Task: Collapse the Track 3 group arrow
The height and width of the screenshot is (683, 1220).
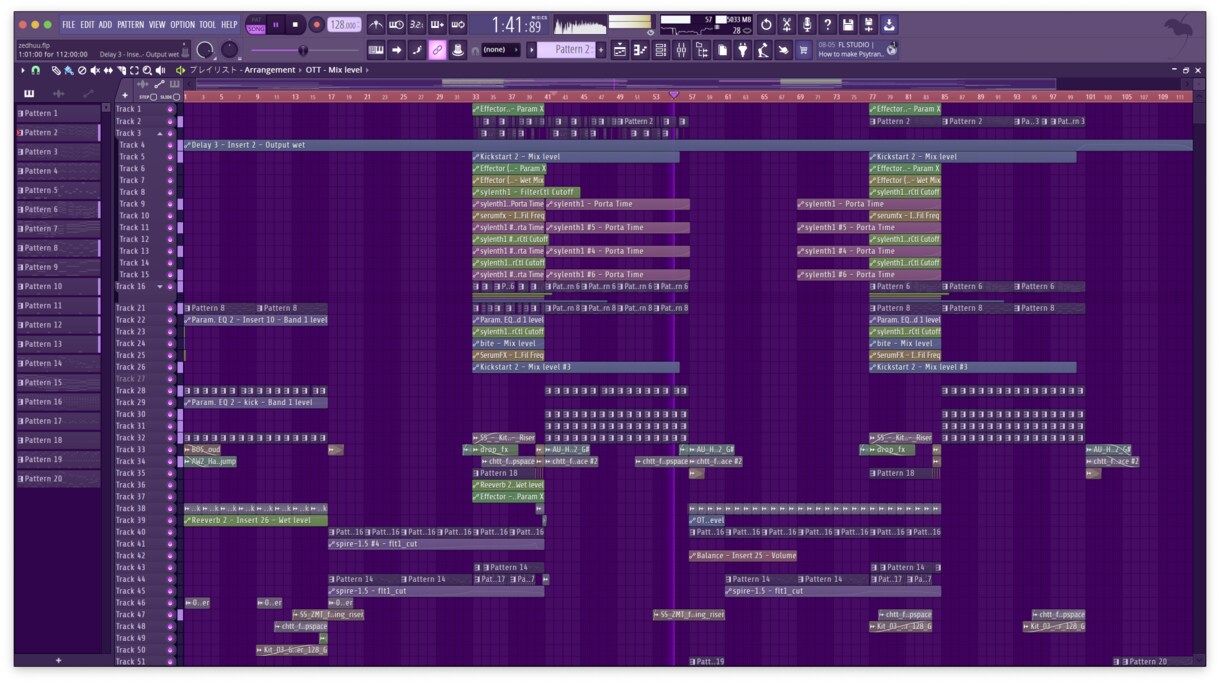Action: point(160,133)
